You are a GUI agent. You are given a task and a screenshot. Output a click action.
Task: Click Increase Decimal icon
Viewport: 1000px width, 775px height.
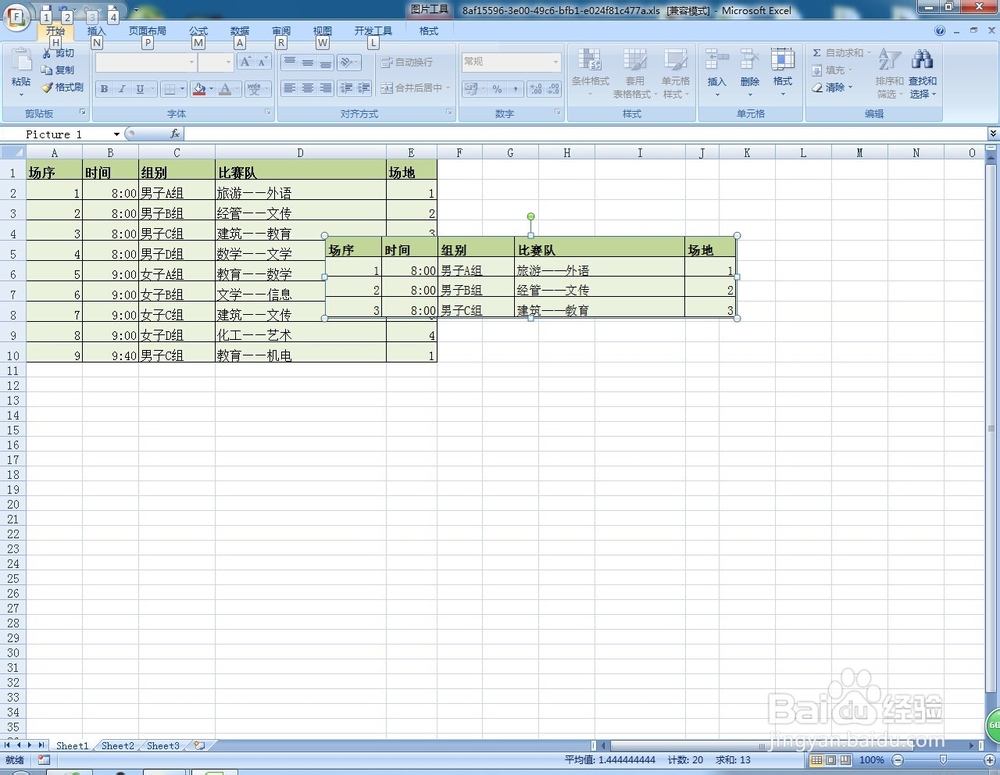point(536,89)
